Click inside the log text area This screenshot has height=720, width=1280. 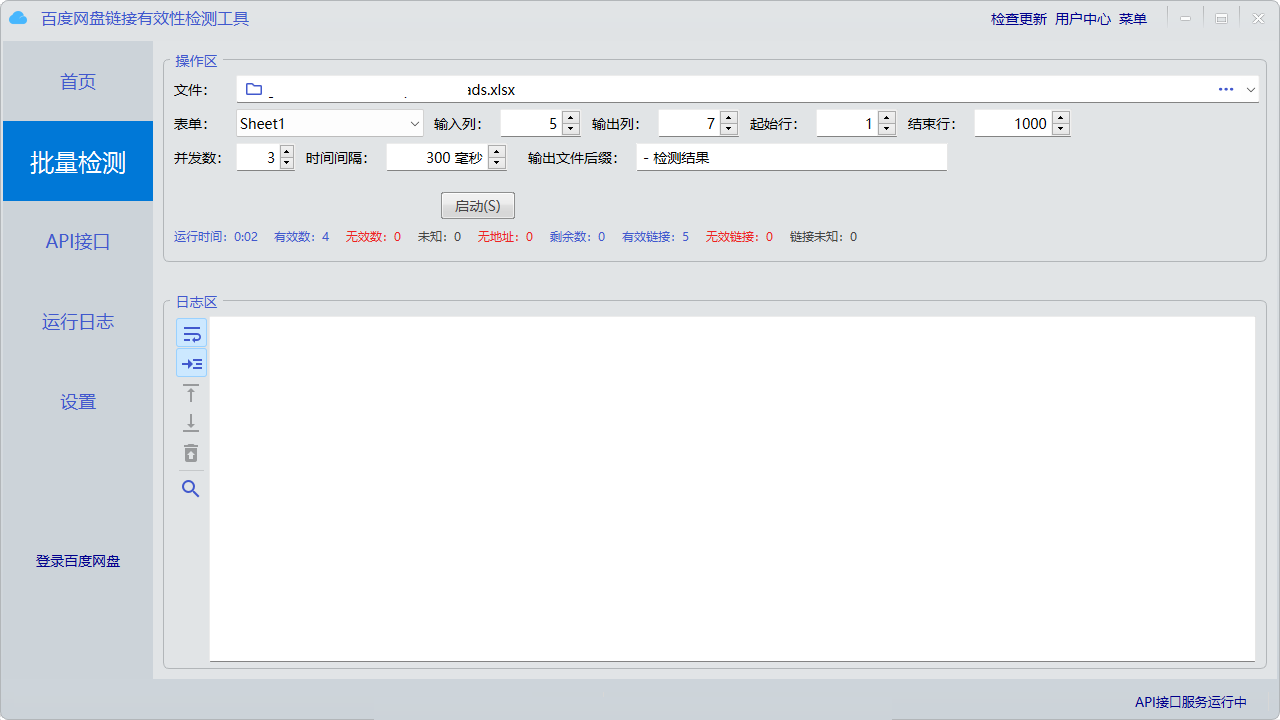[x=732, y=489]
